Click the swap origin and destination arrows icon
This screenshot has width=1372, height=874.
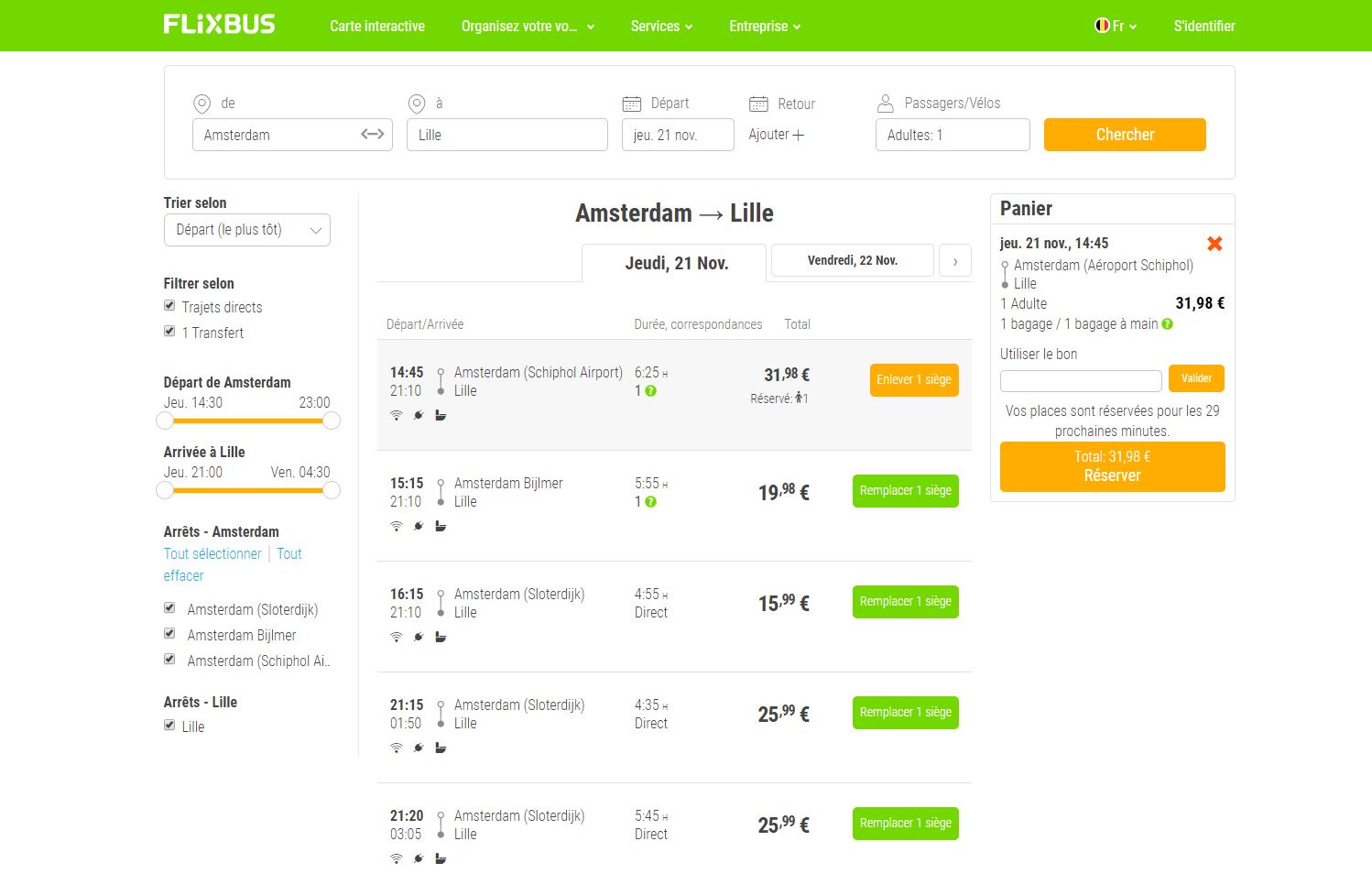[x=372, y=134]
